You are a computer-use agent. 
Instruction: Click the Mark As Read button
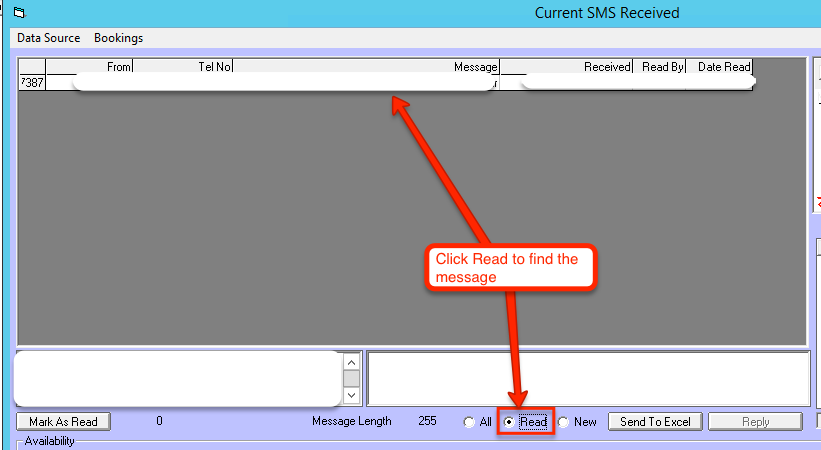[64, 422]
